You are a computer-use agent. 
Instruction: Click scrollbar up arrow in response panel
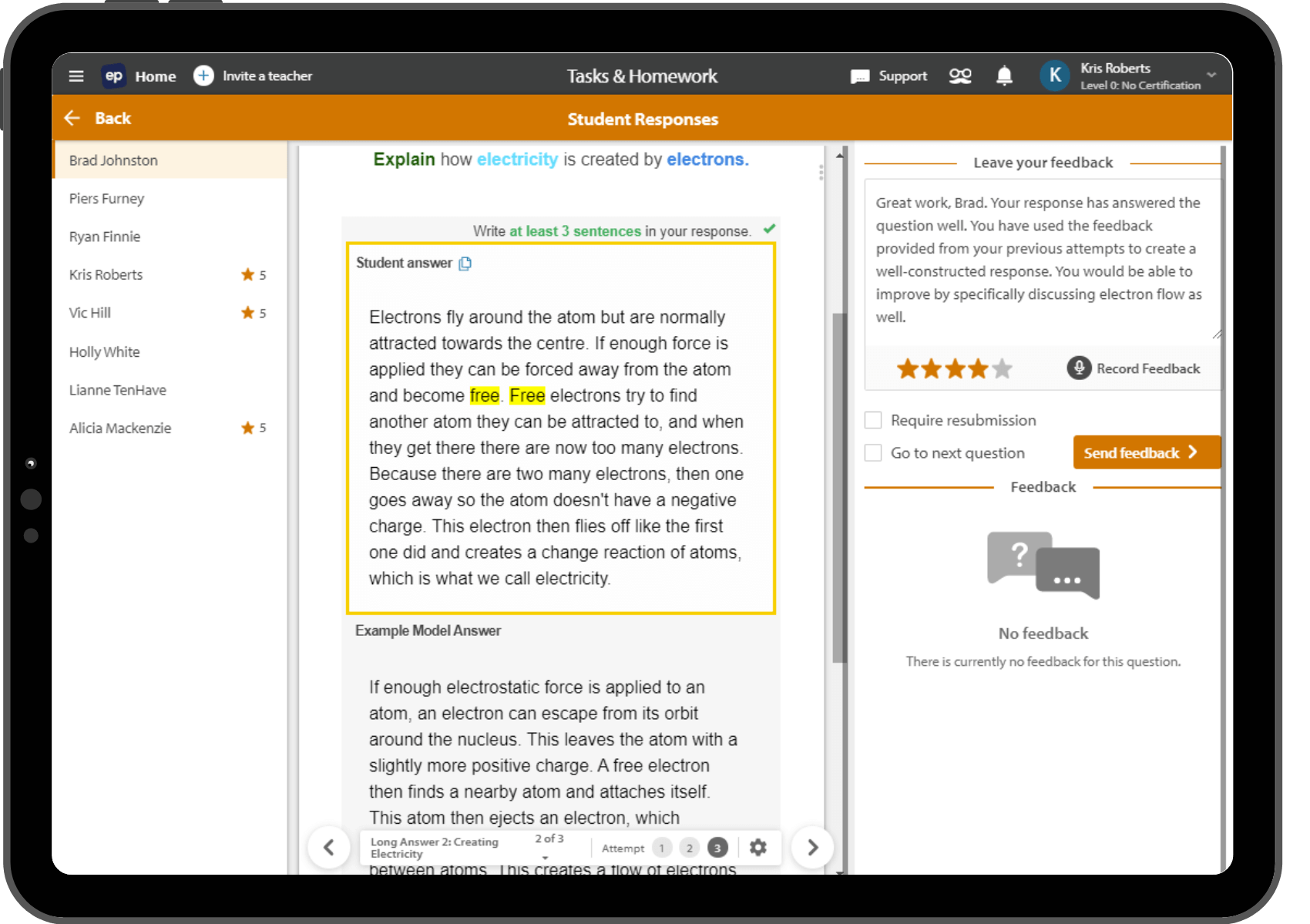(x=840, y=155)
